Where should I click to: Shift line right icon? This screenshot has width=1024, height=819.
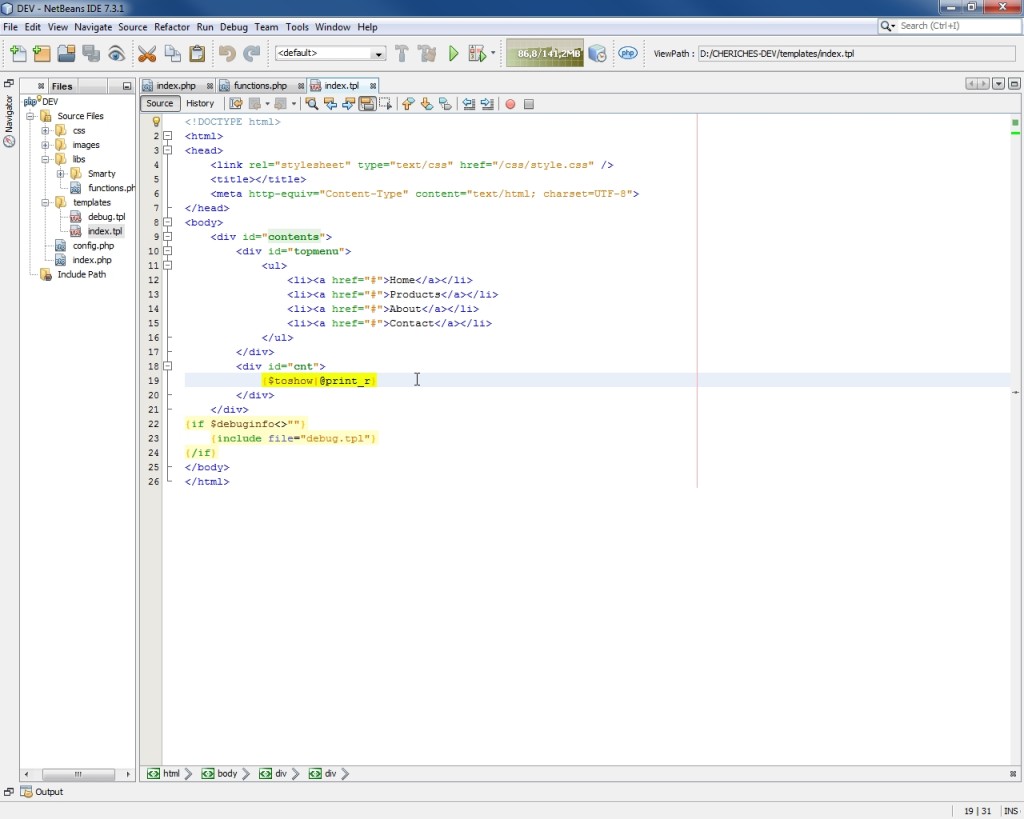pyautogui.click(x=487, y=104)
